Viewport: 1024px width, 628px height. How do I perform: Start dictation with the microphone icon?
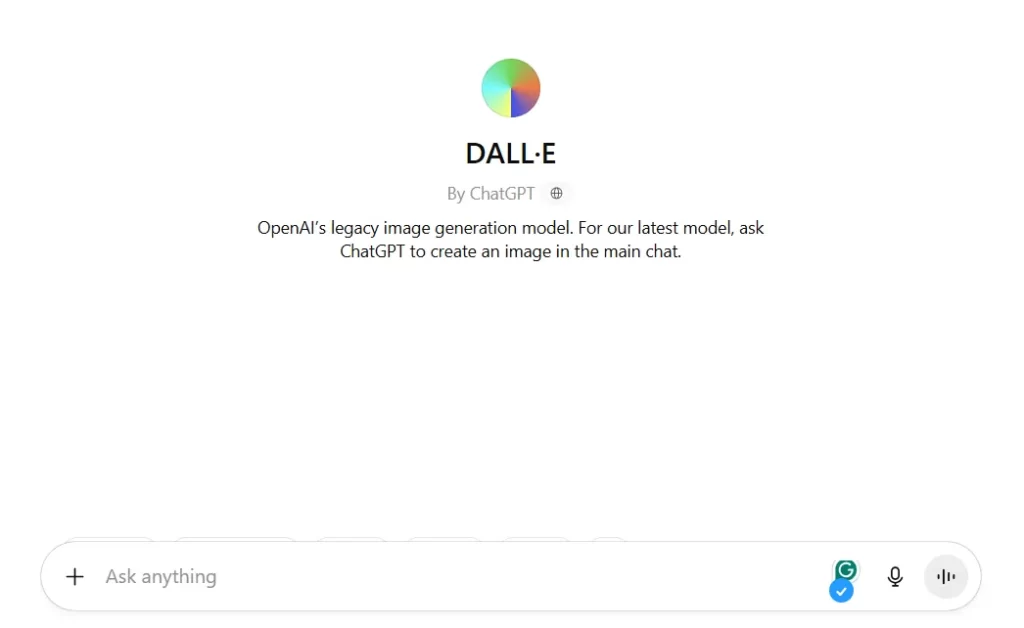[895, 576]
